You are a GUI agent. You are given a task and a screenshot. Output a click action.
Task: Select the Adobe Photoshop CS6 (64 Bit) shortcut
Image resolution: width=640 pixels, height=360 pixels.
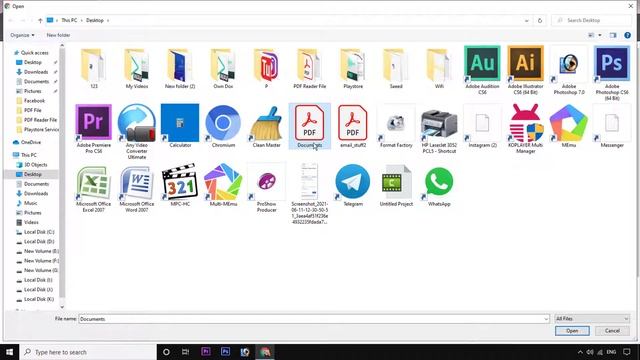[611, 73]
